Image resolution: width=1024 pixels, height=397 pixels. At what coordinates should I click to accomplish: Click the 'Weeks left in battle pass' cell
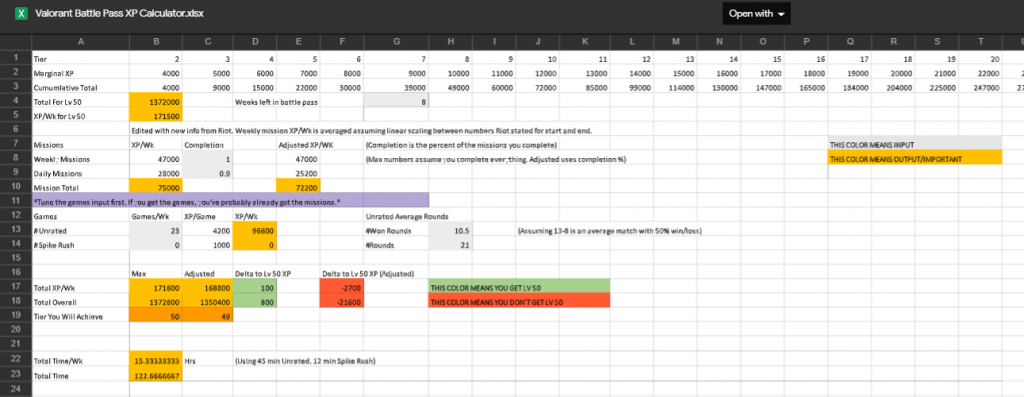(276, 102)
